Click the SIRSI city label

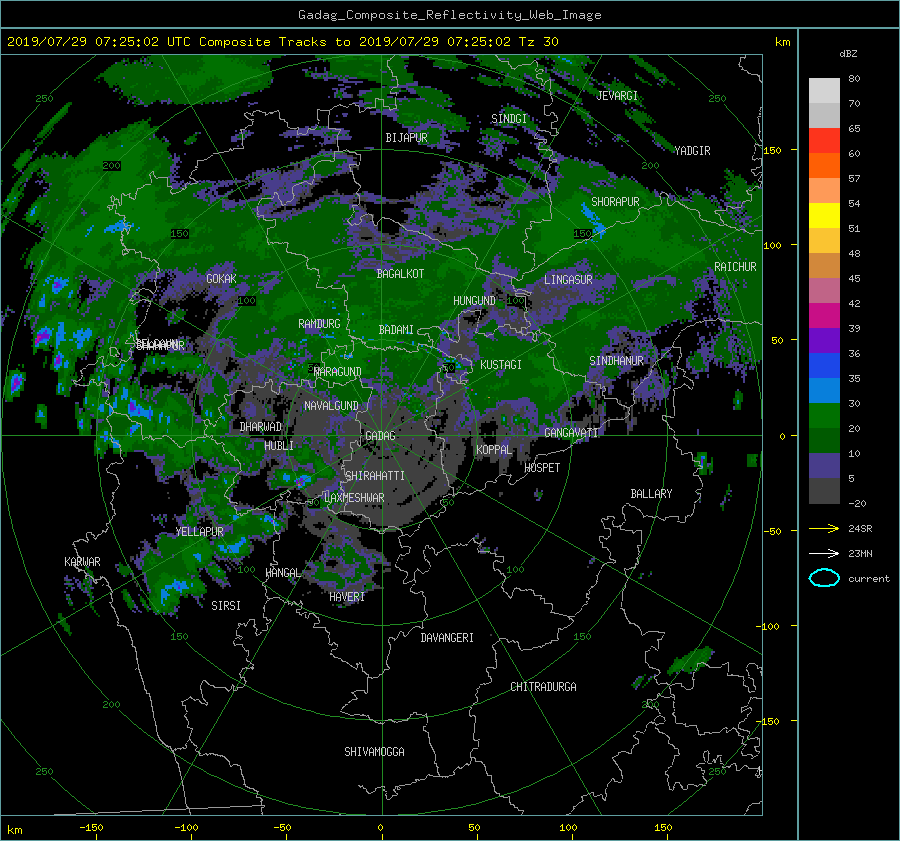(x=226, y=606)
